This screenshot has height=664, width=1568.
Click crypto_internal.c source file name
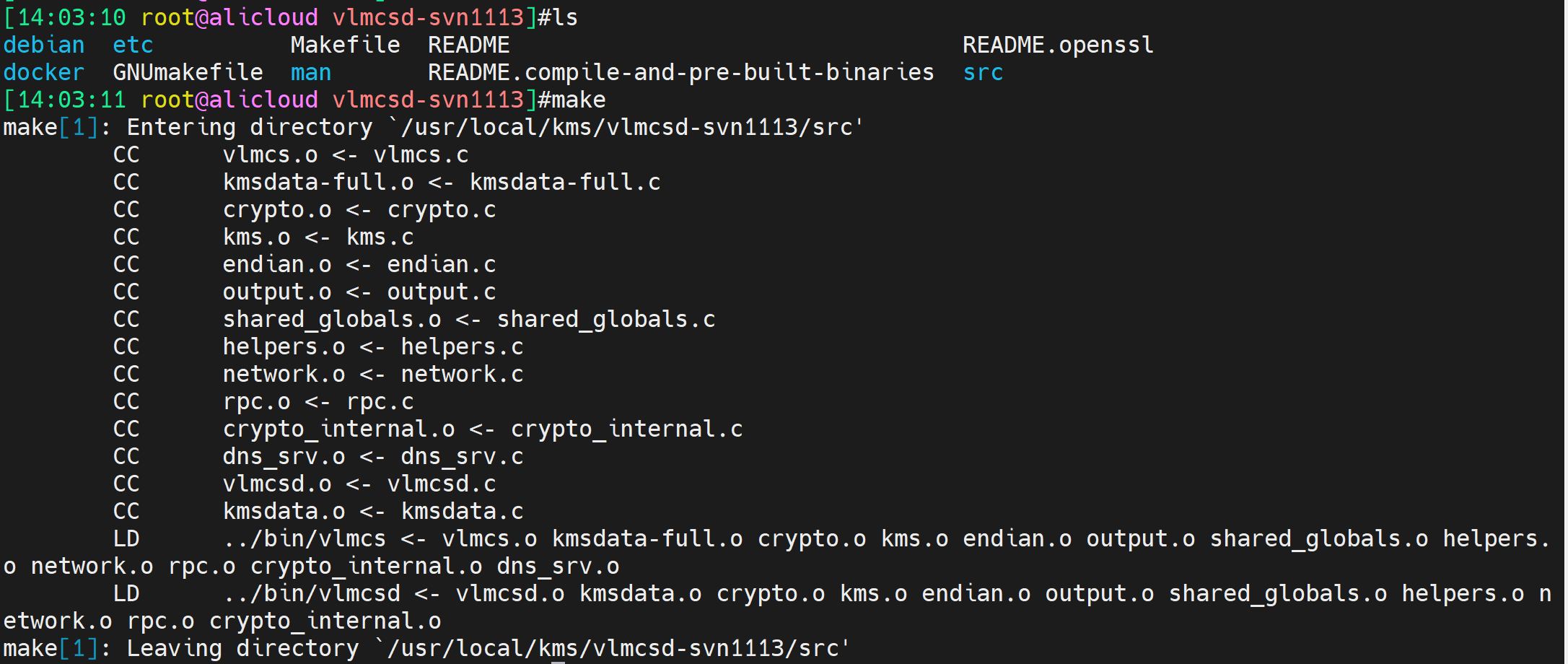click(x=626, y=429)
